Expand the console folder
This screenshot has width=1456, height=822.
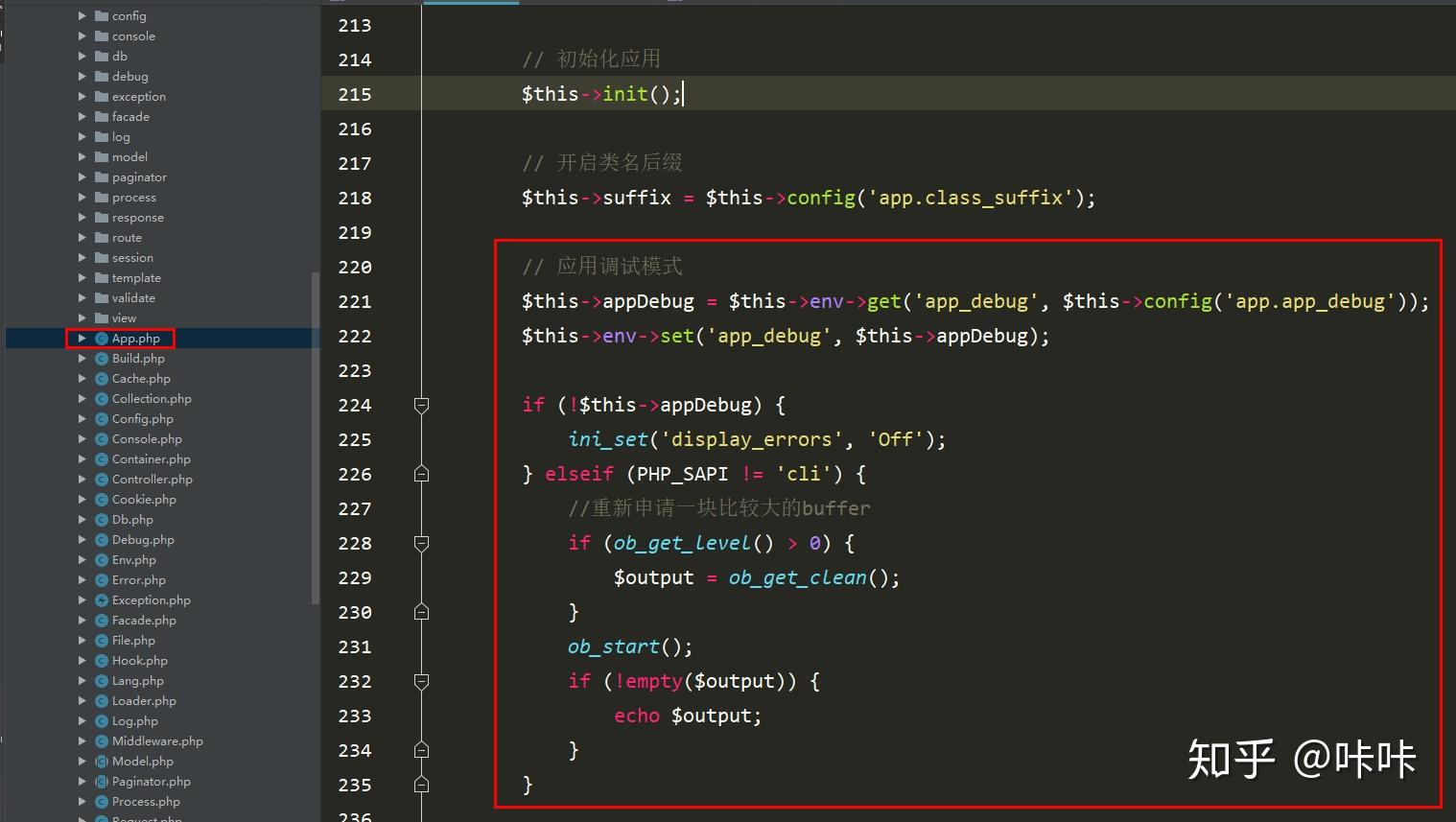[82, 35]
